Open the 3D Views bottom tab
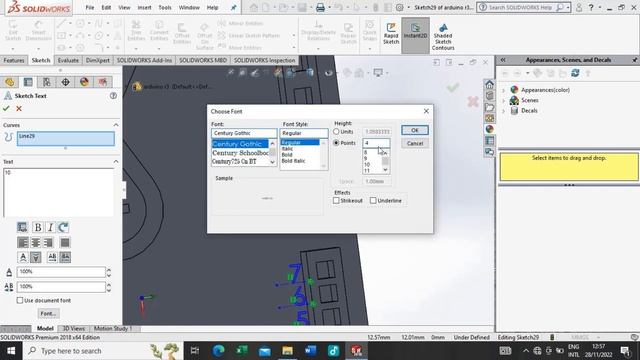This screenshot has width=640, height=360. click(73, 329)
